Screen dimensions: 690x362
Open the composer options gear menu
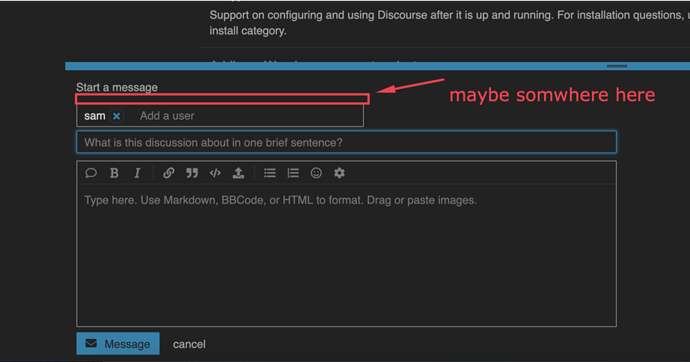click(x=339, y=173)
